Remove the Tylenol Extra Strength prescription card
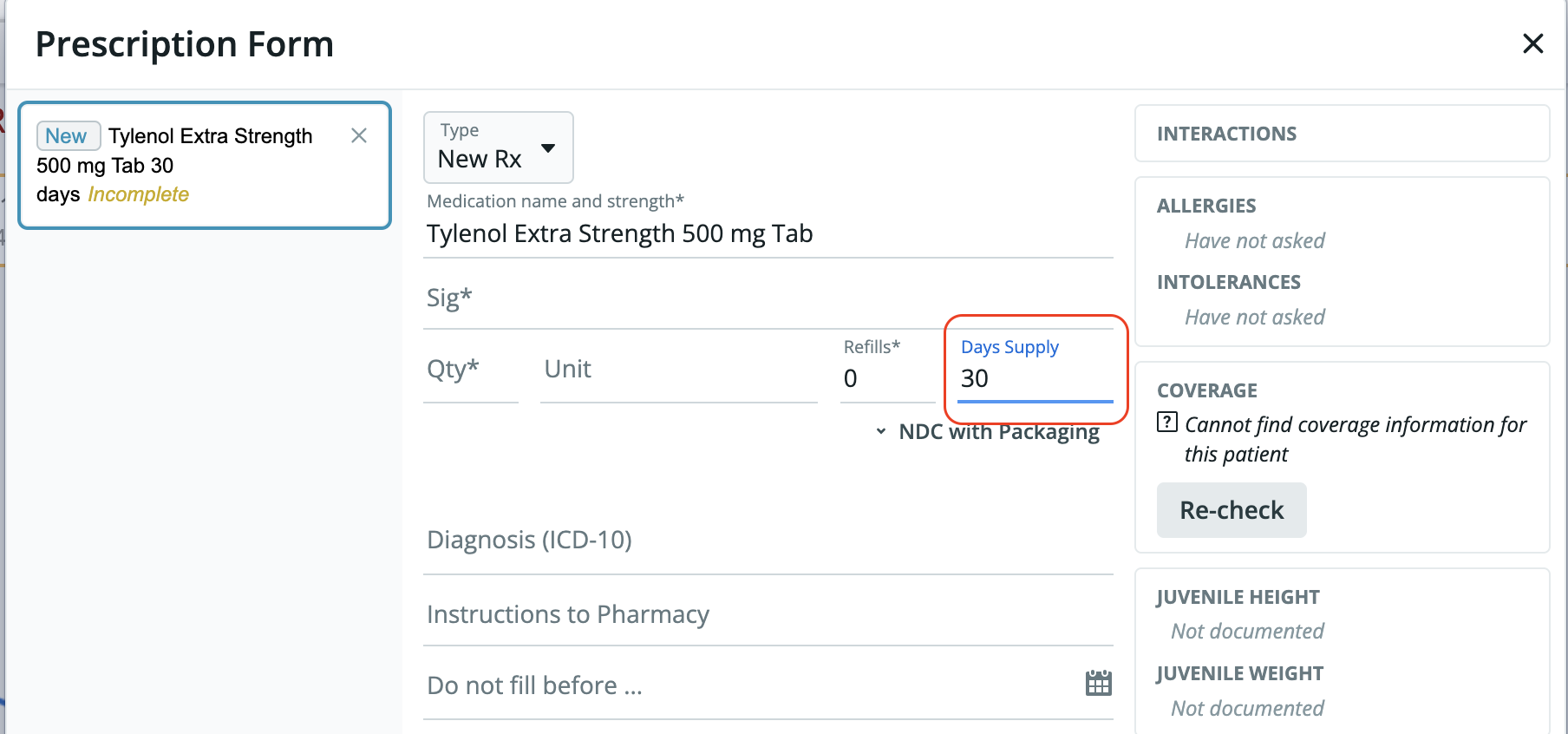 tap(359, 135)
